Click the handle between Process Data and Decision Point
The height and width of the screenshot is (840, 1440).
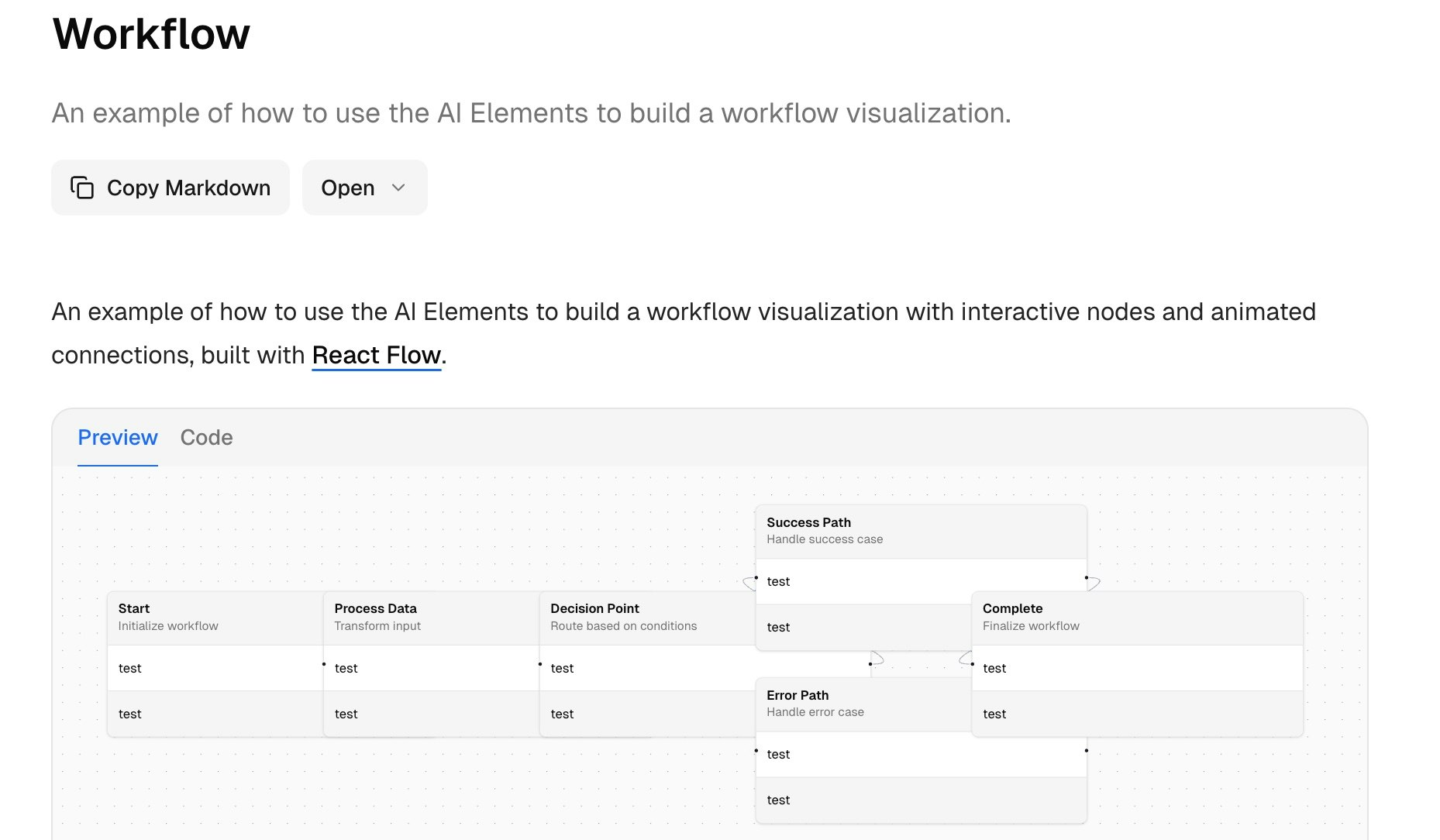tap(540, 665)
